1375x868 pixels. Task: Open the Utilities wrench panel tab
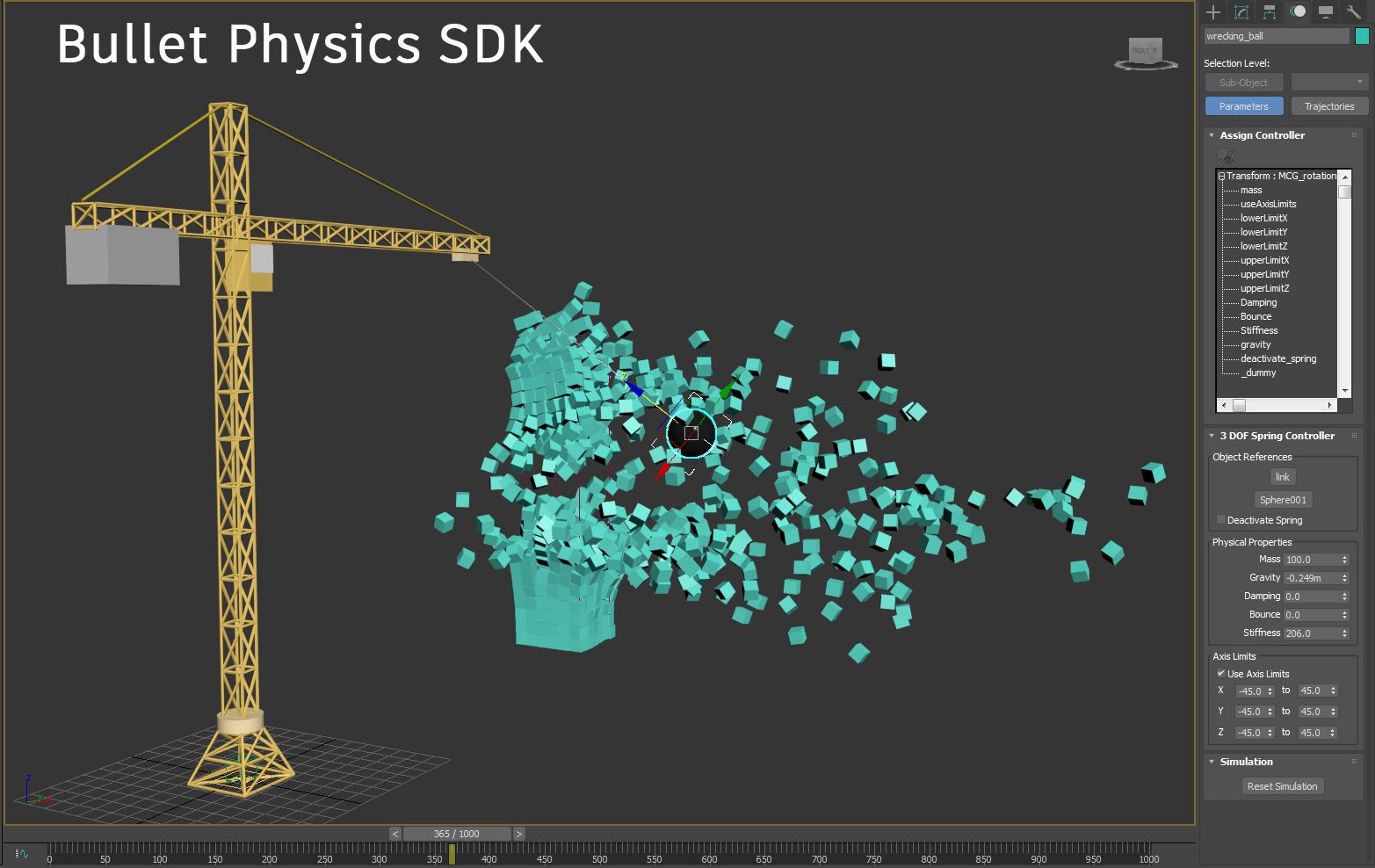point(1354,12)
